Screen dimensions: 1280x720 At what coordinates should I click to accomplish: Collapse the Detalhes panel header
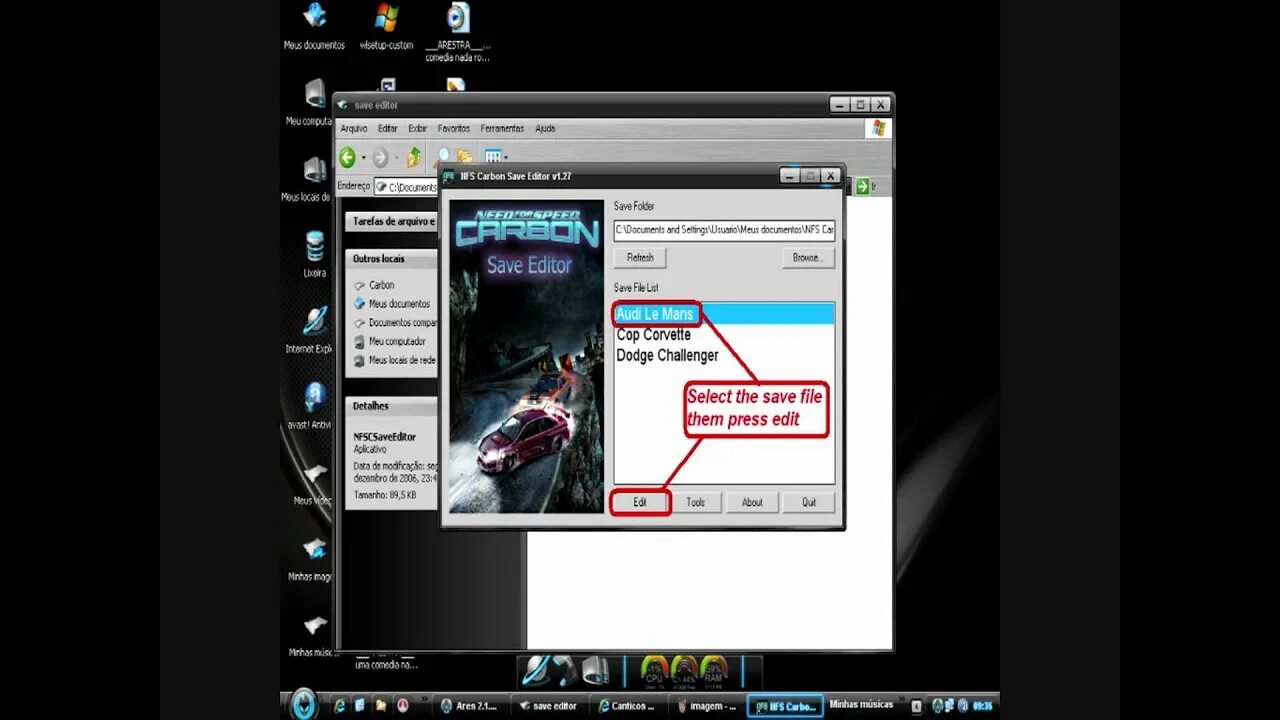(x=392, y=406)
